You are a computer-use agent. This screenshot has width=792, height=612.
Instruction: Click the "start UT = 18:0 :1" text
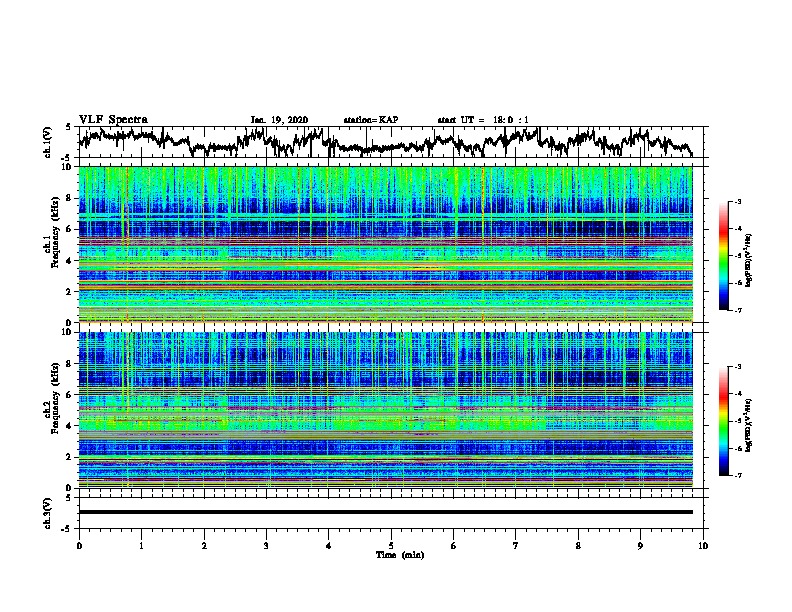(483, 120)
